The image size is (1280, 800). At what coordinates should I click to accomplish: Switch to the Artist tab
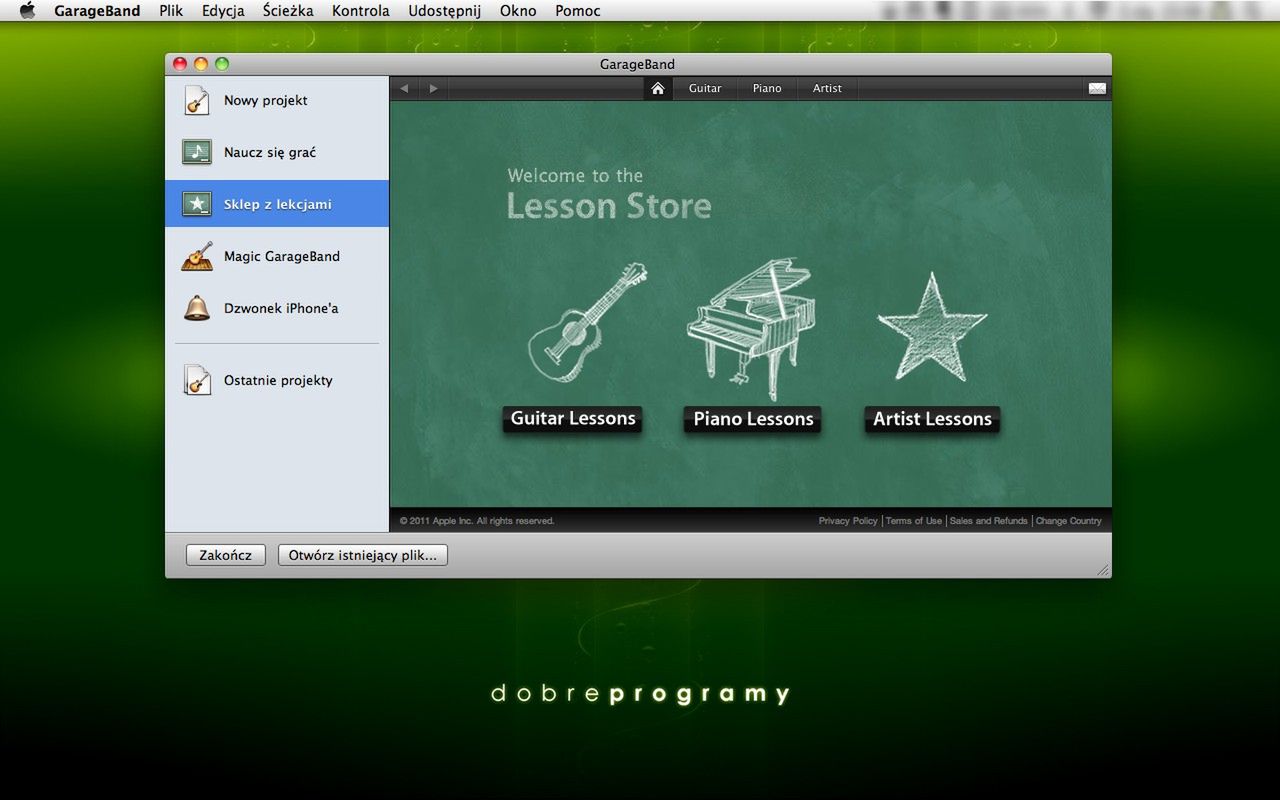click(x=827, y=88)
